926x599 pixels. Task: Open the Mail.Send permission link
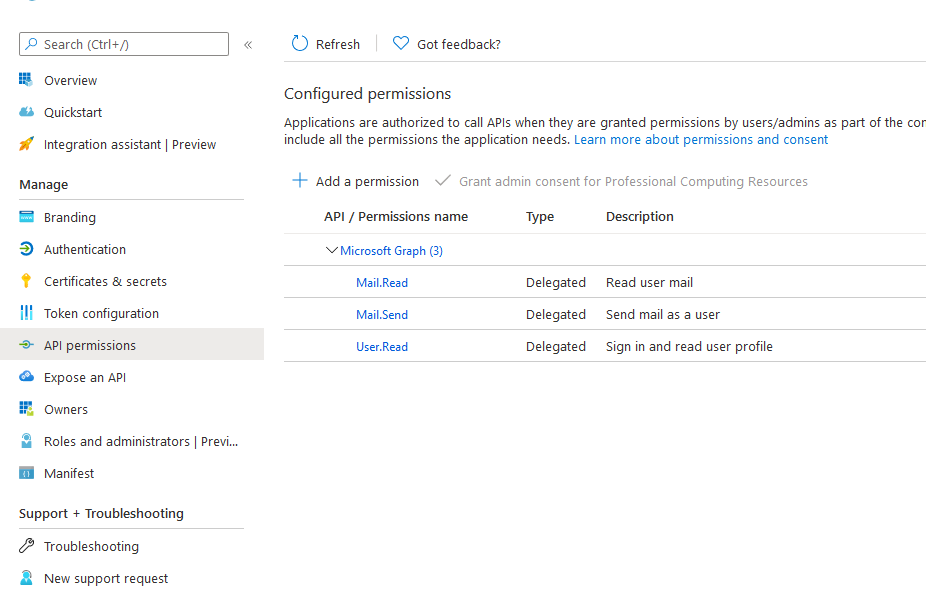click(x=382, y=315)
